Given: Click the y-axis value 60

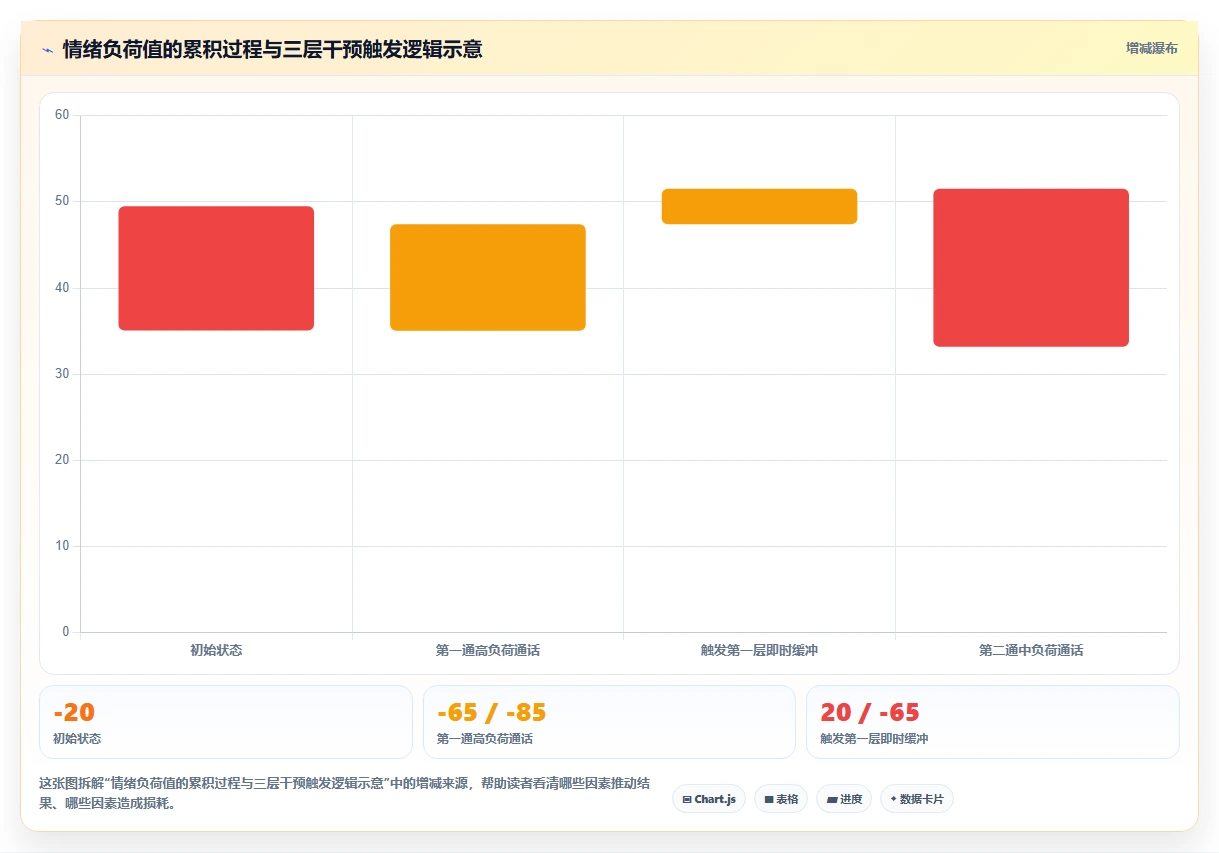Looking at the screenshot, I should pos(62,115).
